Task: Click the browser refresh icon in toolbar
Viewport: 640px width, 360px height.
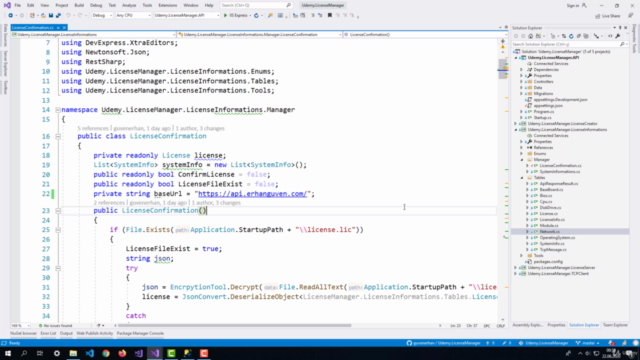Action: click(256, 16)
